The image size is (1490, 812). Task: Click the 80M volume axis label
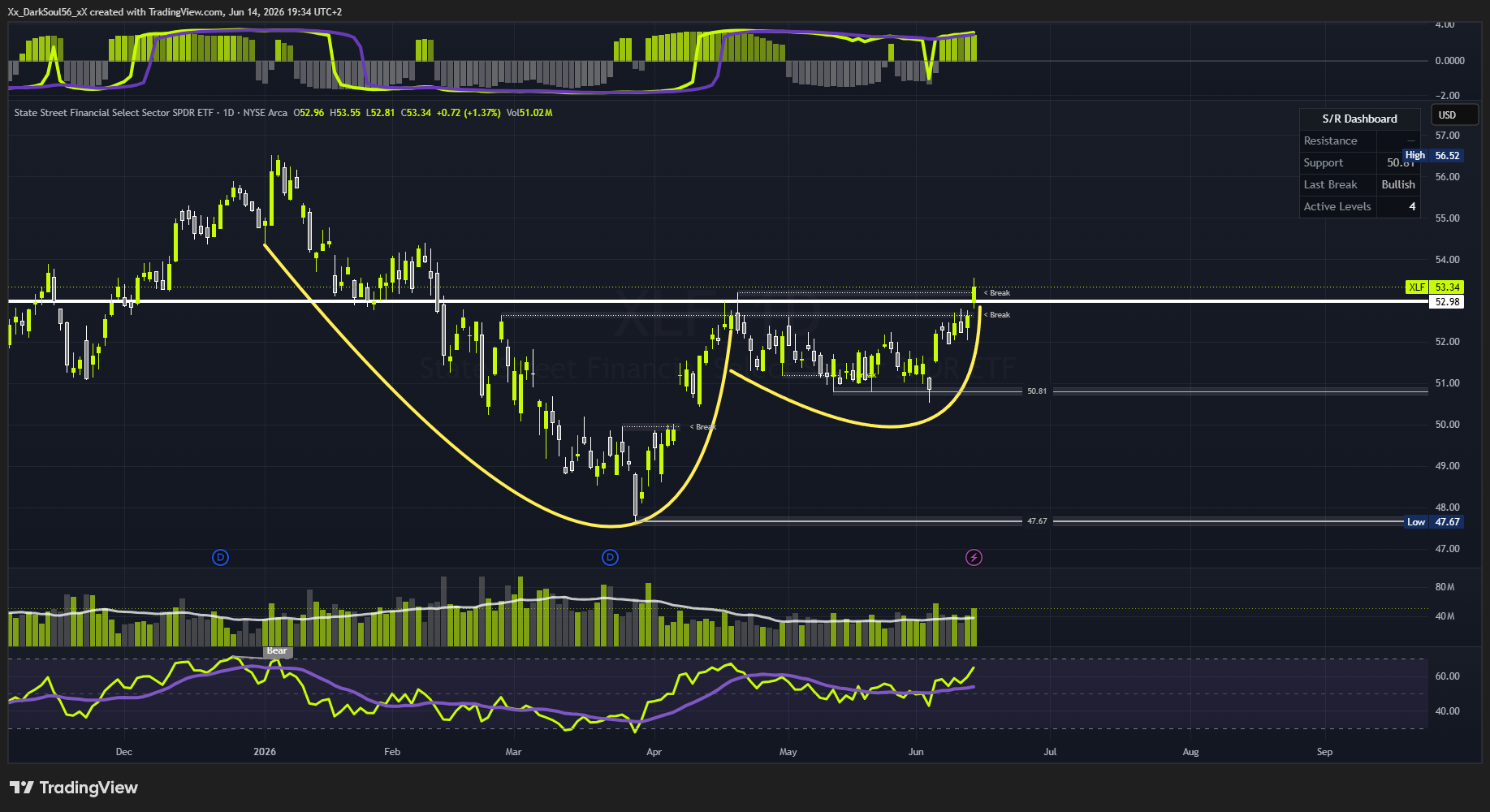[x=1445, y=587]
